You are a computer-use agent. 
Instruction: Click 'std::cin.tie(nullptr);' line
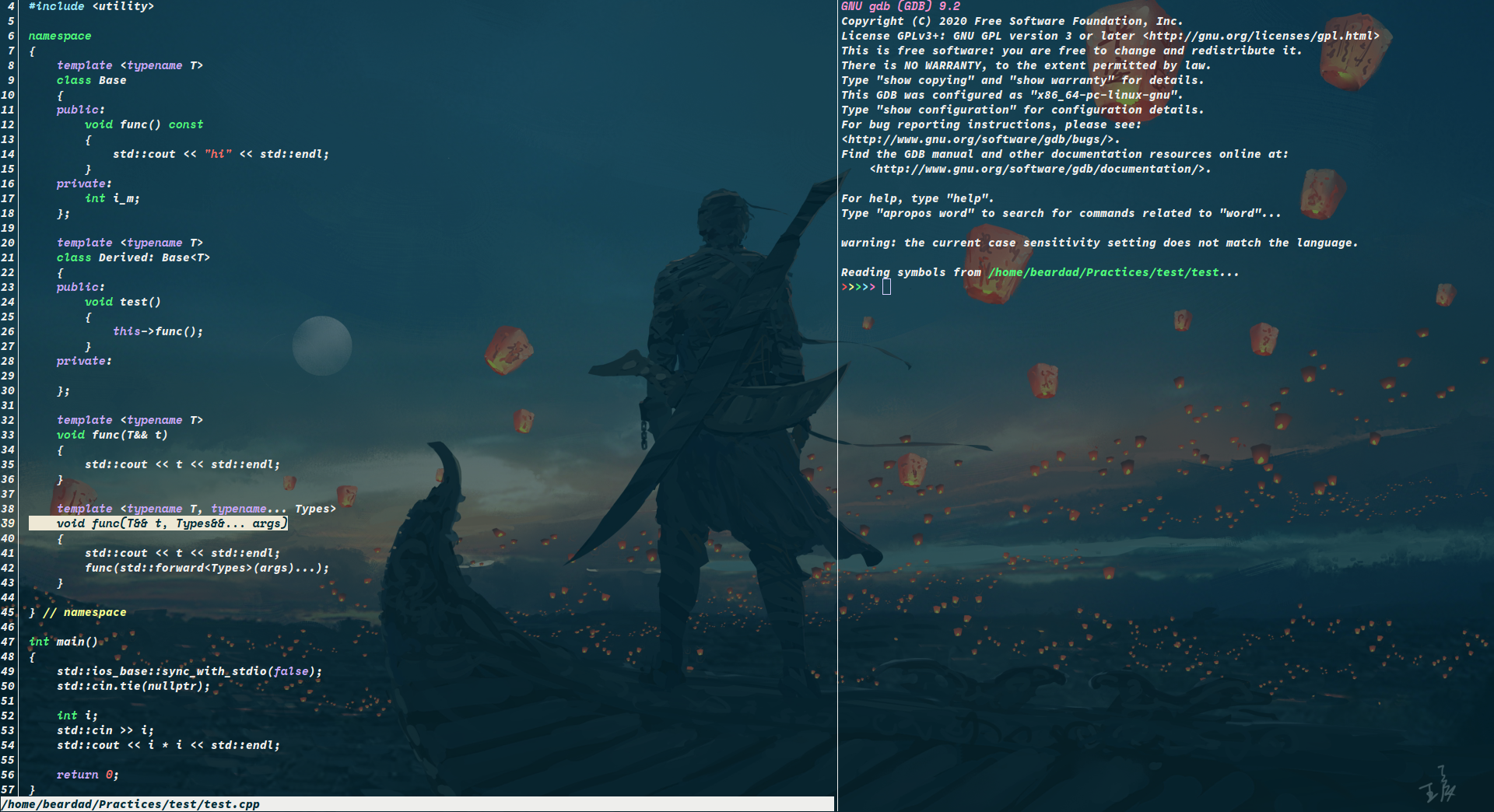(x=133, y=686)
